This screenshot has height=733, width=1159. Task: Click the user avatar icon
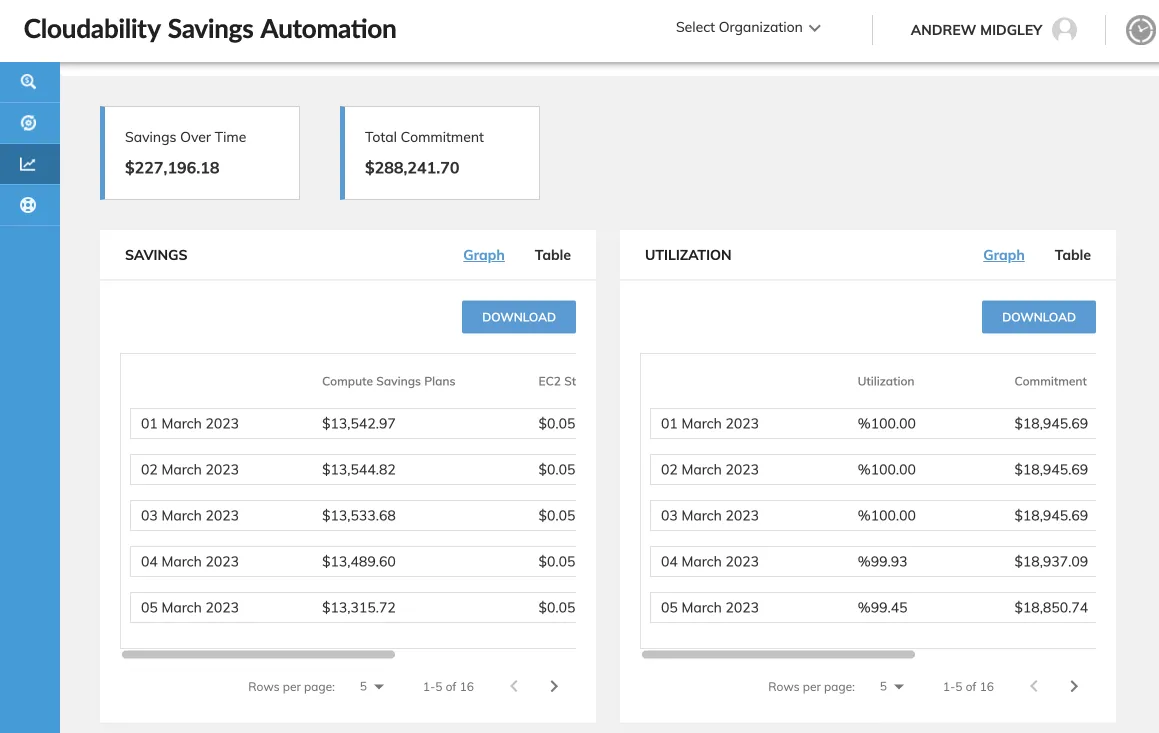pos(1064,30)
